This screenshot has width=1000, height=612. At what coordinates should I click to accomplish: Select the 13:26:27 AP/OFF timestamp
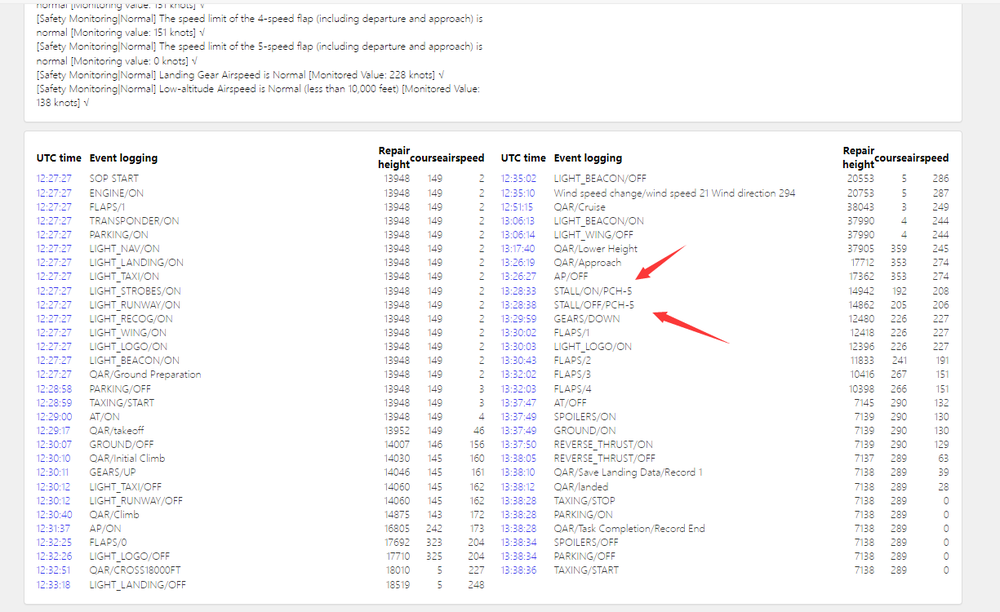click(x=518, y=276)
